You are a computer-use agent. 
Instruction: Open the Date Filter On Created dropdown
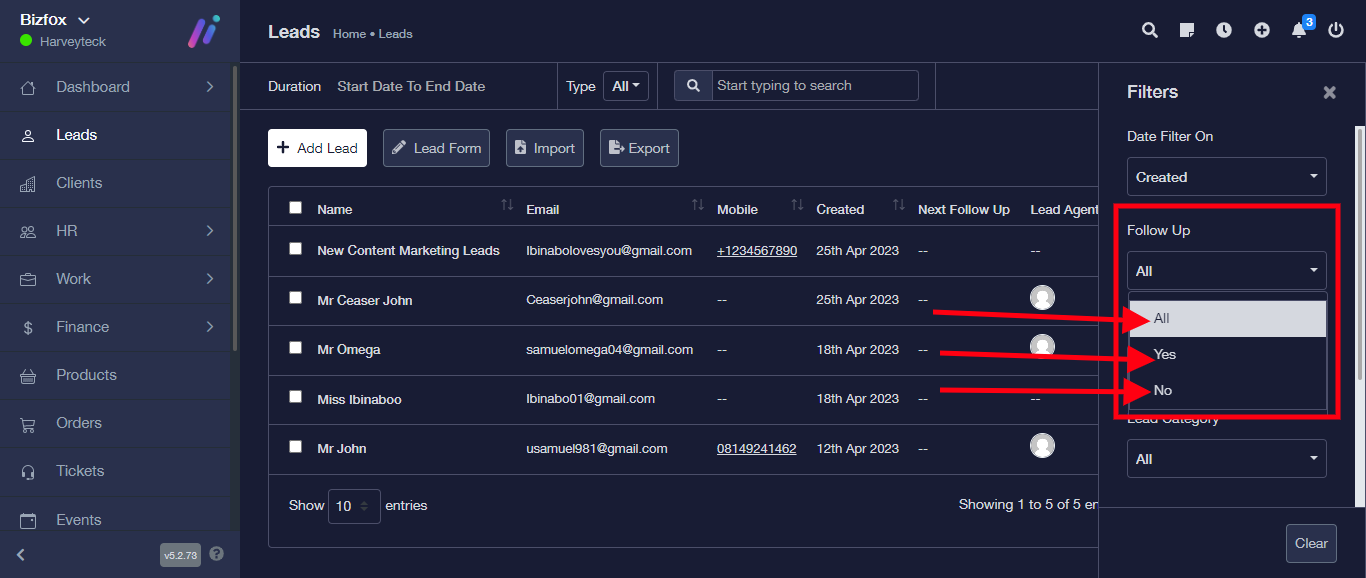point(1226,177)
